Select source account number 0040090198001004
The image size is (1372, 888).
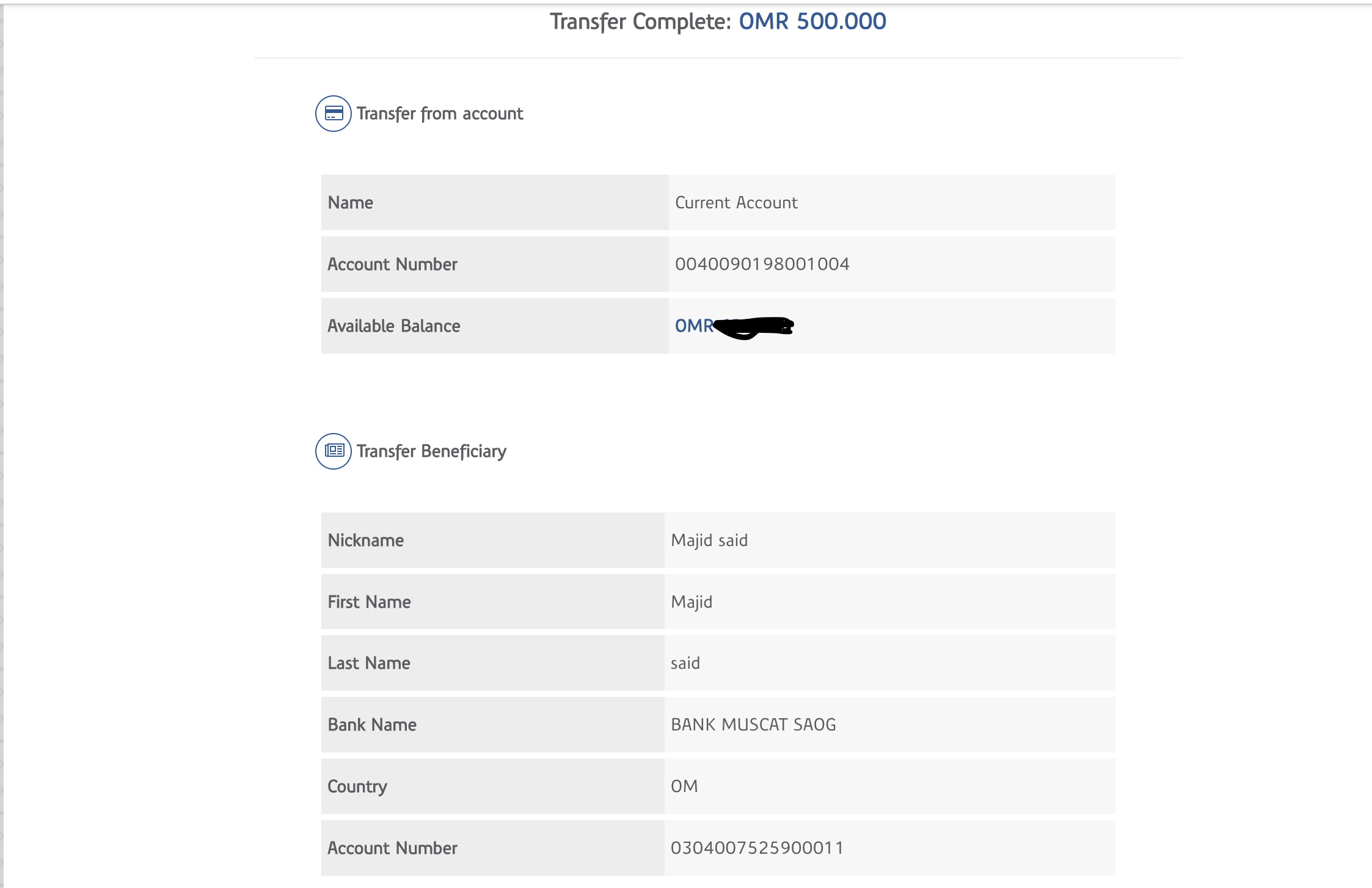point(762,264)
